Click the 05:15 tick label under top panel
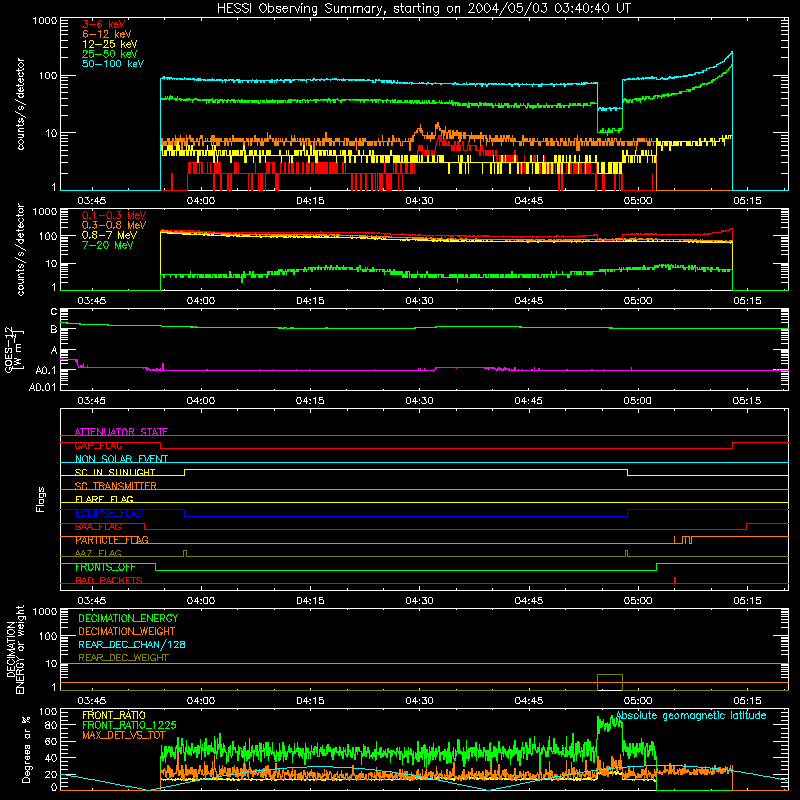The height and width of the screenshot is (800, 800). click(x=747, y=201)
